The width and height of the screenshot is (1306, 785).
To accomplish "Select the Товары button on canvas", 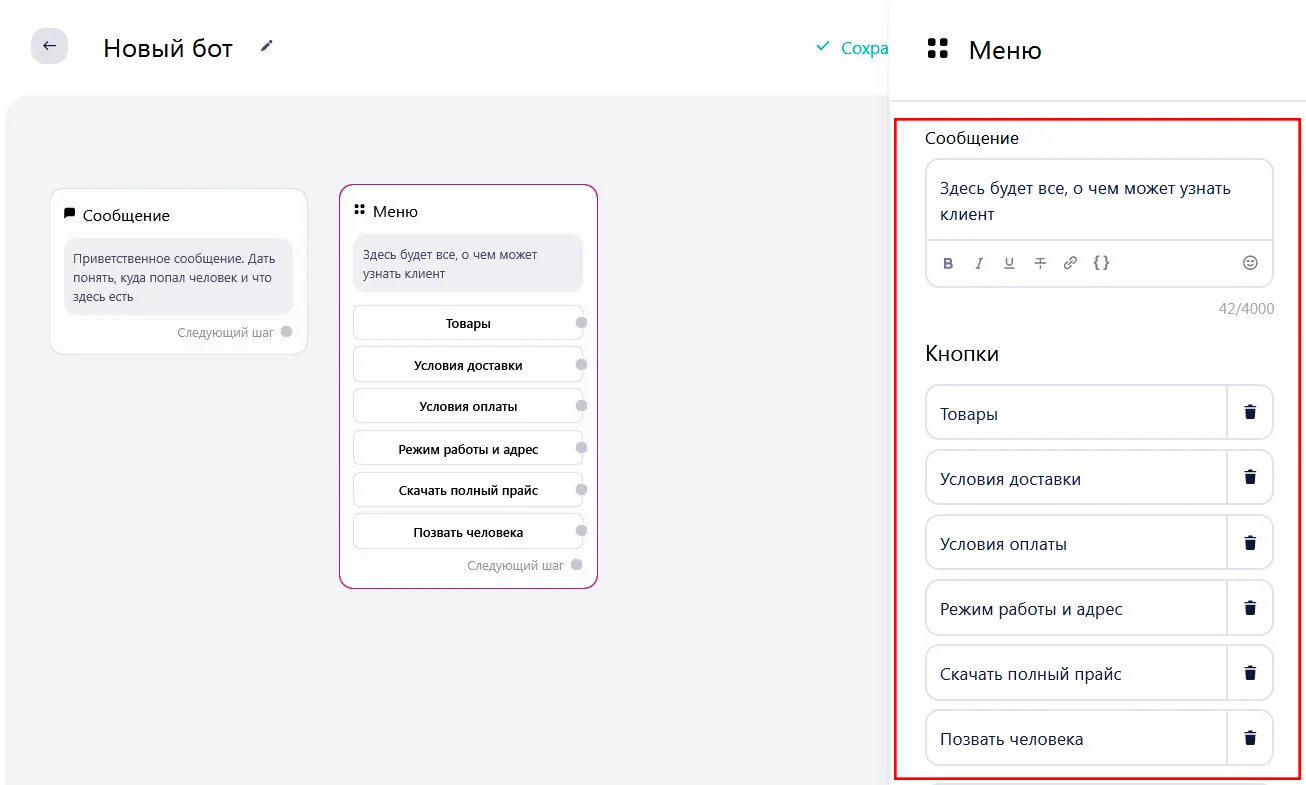I will tap(467, 323).
